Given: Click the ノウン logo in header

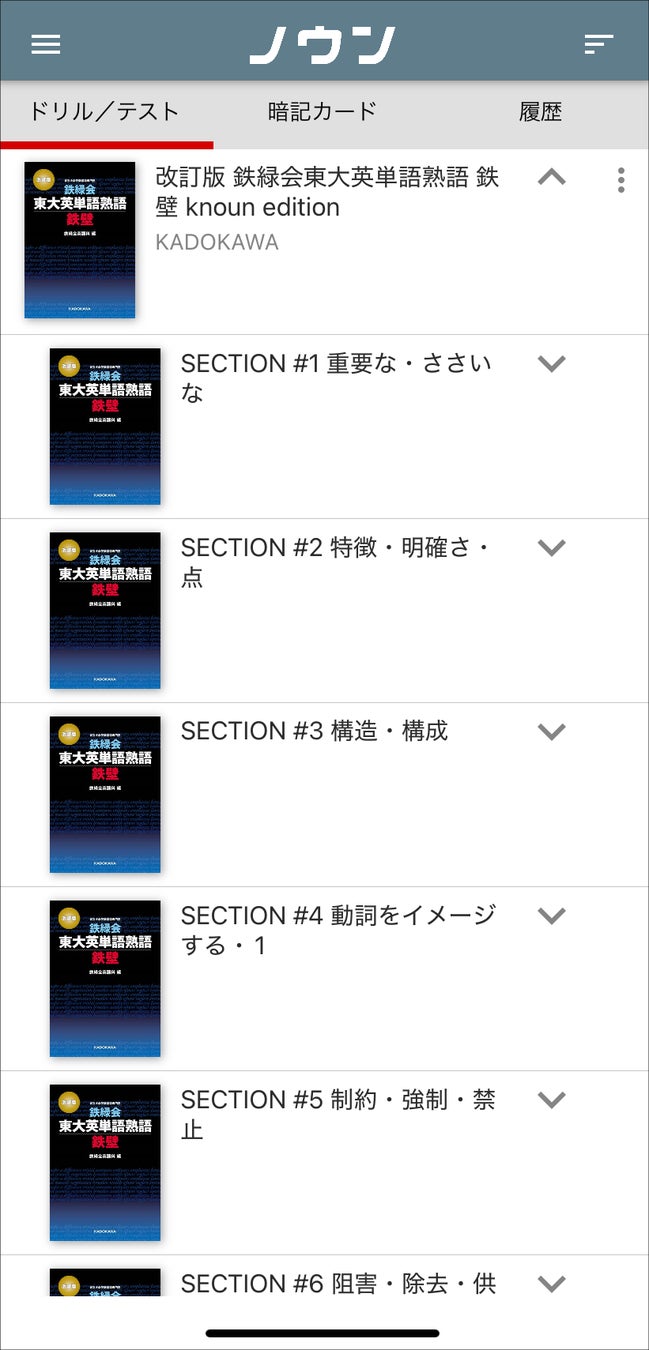Looking at the screenshot, I should click(323, 45).
